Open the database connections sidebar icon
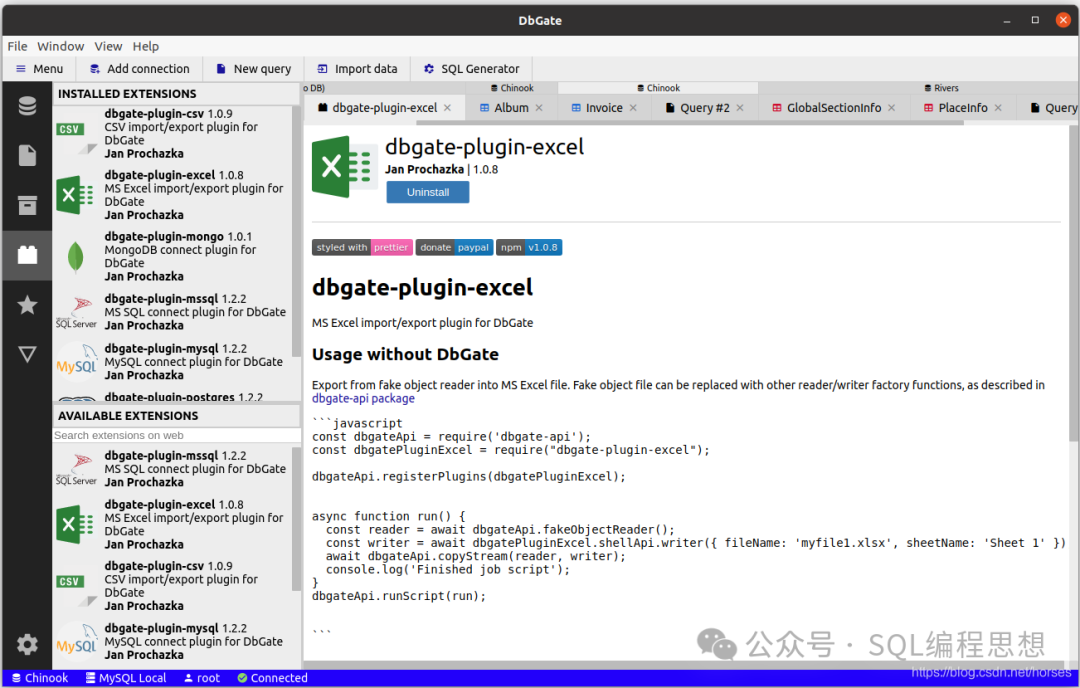This screenshot has height=688, width=1080. [27, 106]
